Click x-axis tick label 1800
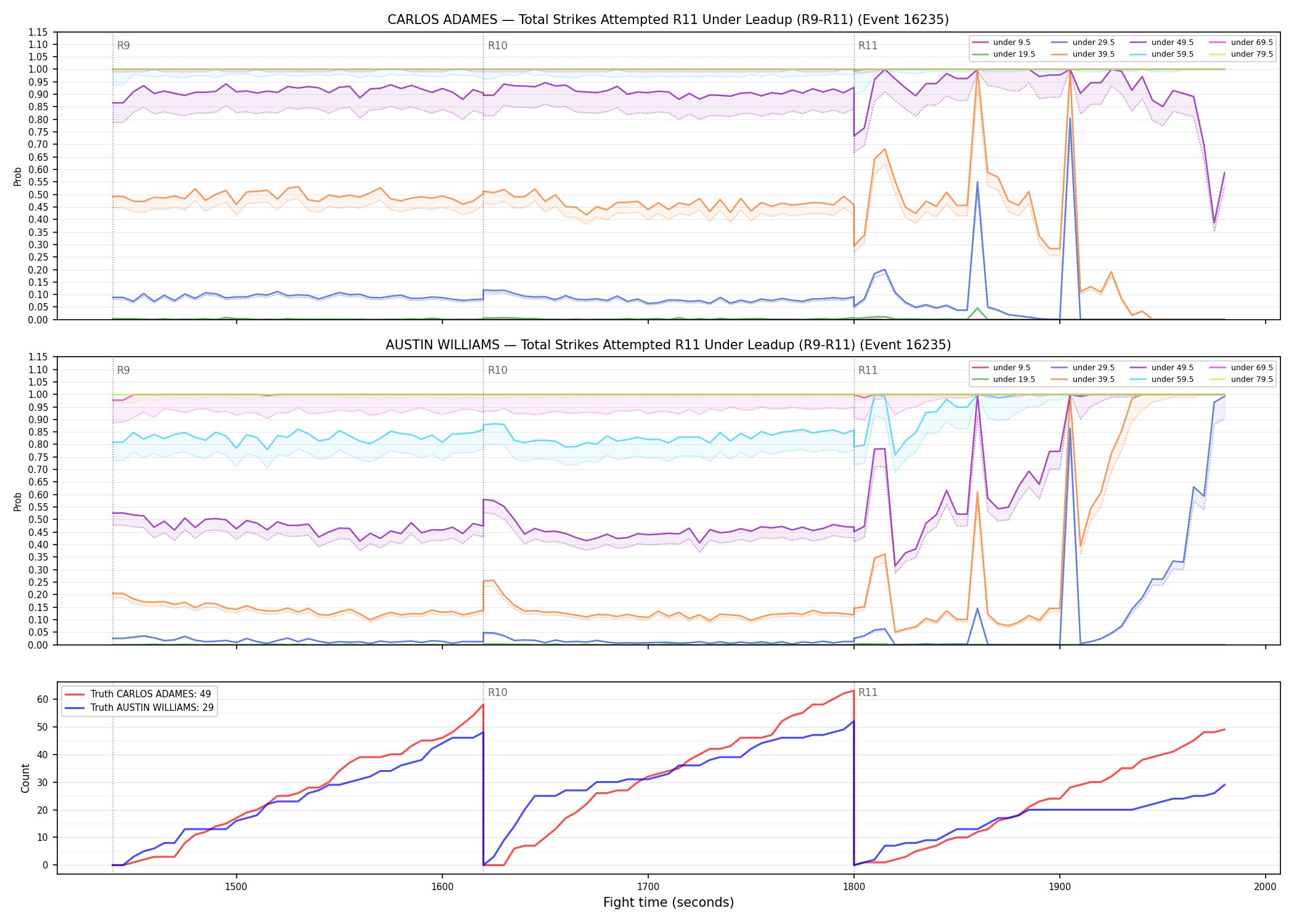Viewport: 1294px width, 924px height. pyautogui.click(x=853, y=886)
